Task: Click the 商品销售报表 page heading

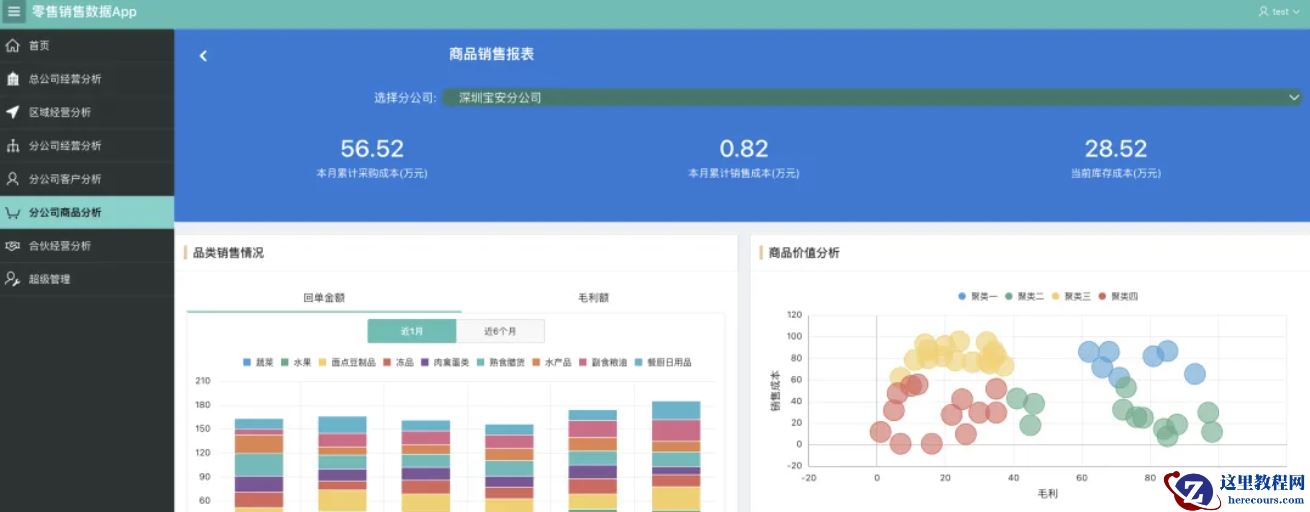Action: coord(491,55)
